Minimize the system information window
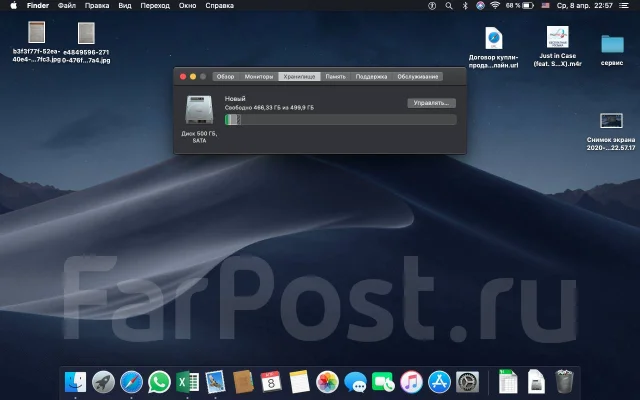The width and height of the screenshot is (640, 400). [193, 76]
